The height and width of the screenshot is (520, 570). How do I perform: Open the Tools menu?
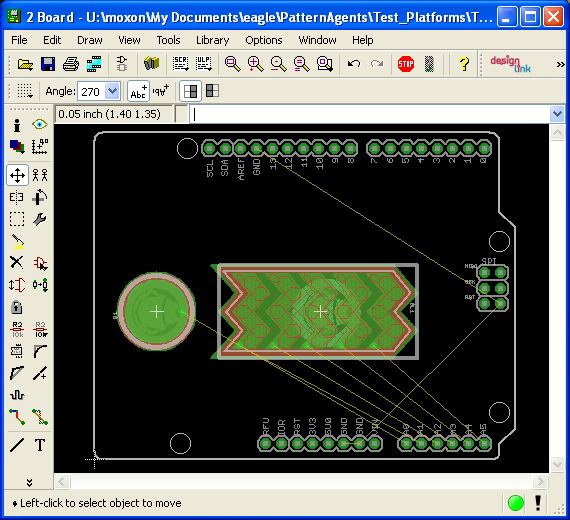coord(168,40)
